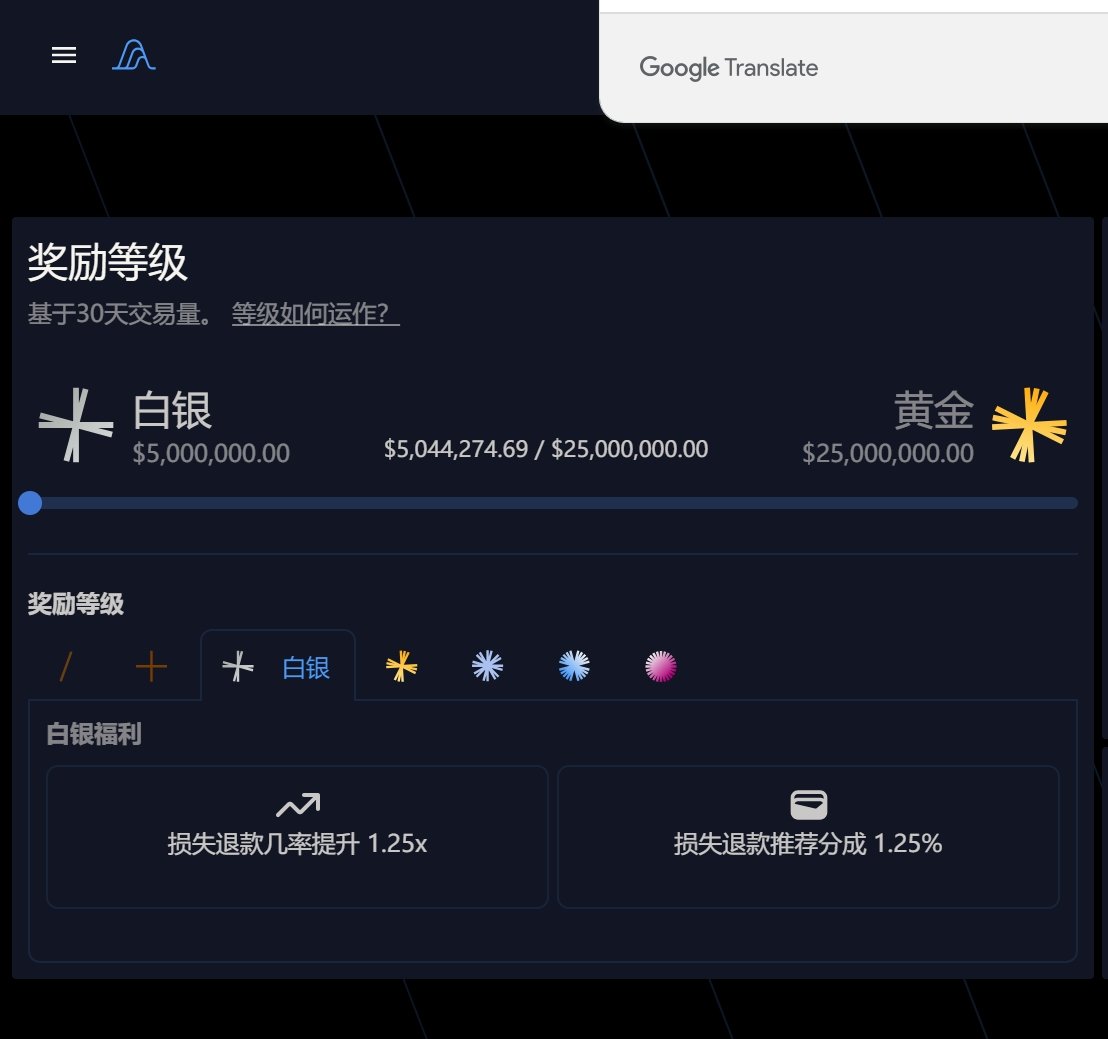The height and width of the screenshot is (1039, 1108).
Task: Switch to the 白银 tier tab
Action: pyautogui.click(x=277, y=667)
